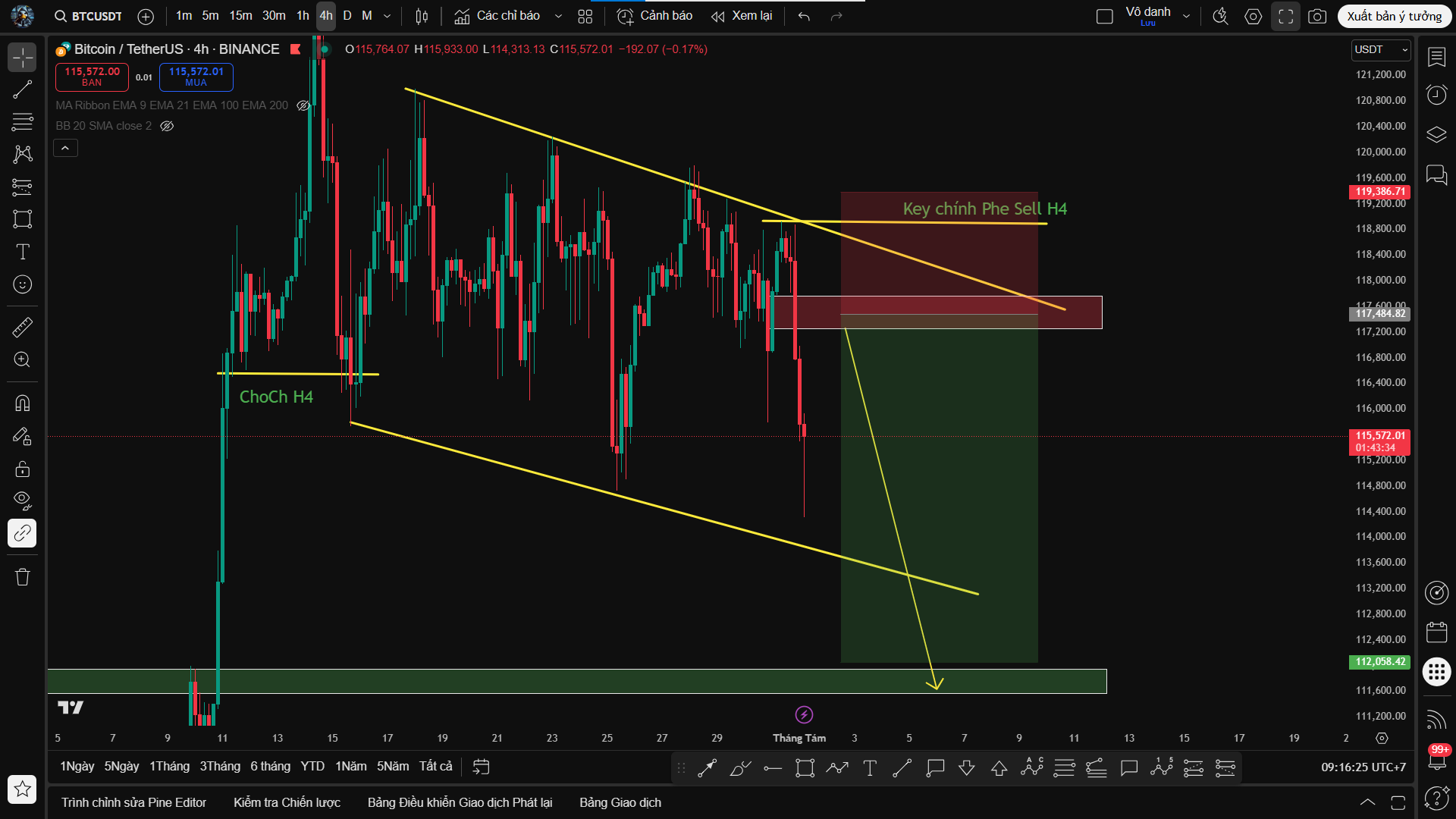Click the red BÁN sell button
Screen dimensions: 1456x819
coord(92,77)
